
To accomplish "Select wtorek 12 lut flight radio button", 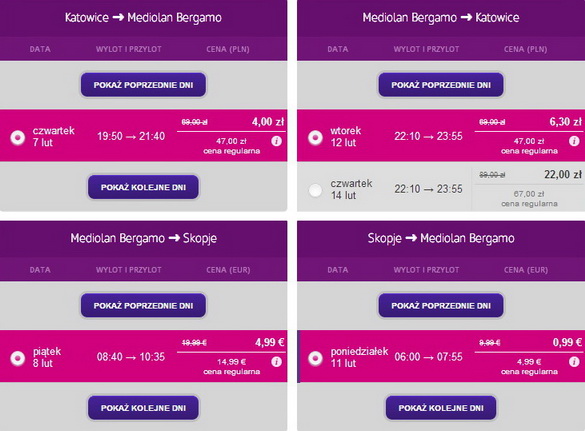I will (315, 137).
